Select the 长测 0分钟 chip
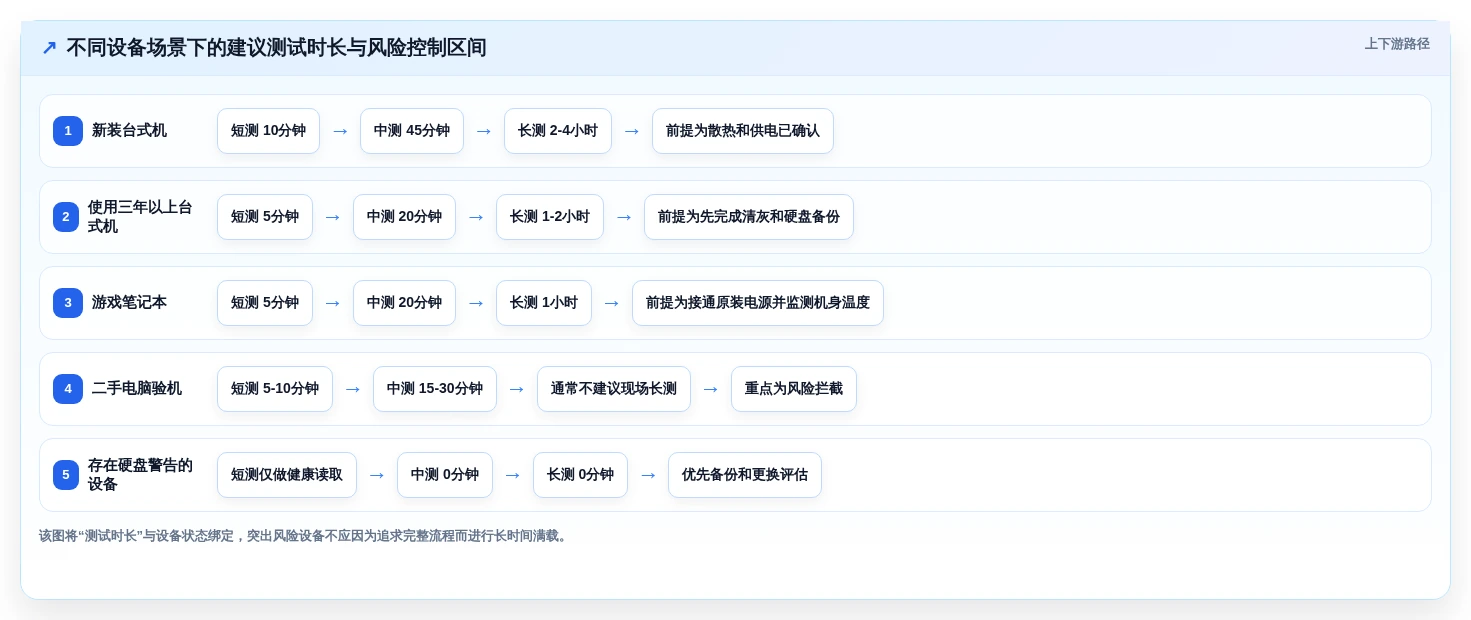The image size is (1471, 620). pyautogui.click(x=580, y=475)
